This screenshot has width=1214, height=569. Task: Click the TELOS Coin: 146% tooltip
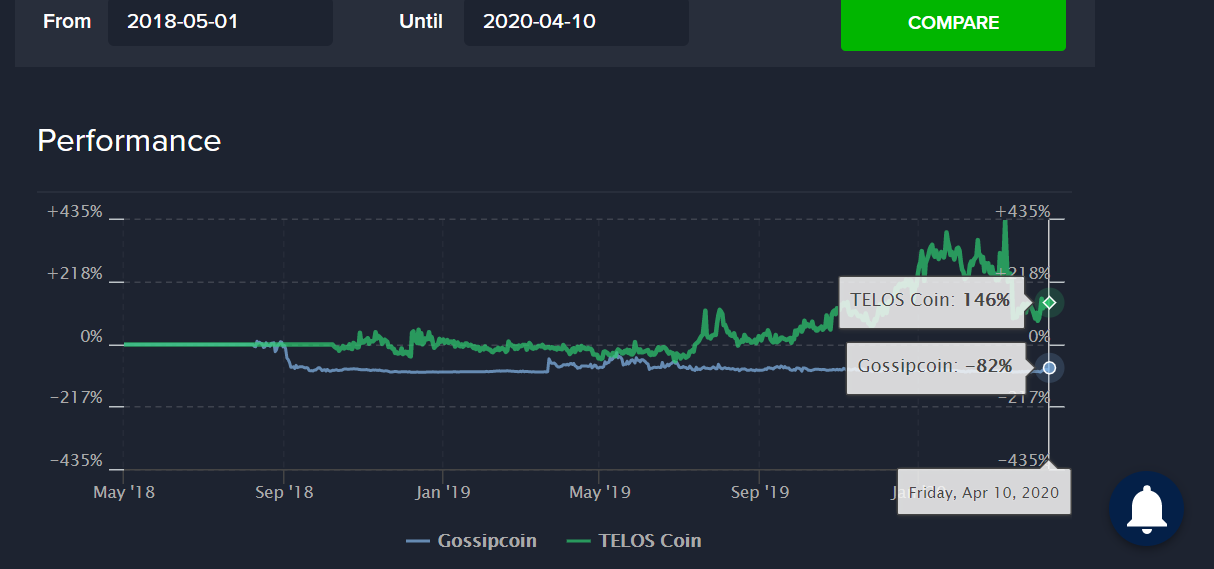tap(932, 300)
